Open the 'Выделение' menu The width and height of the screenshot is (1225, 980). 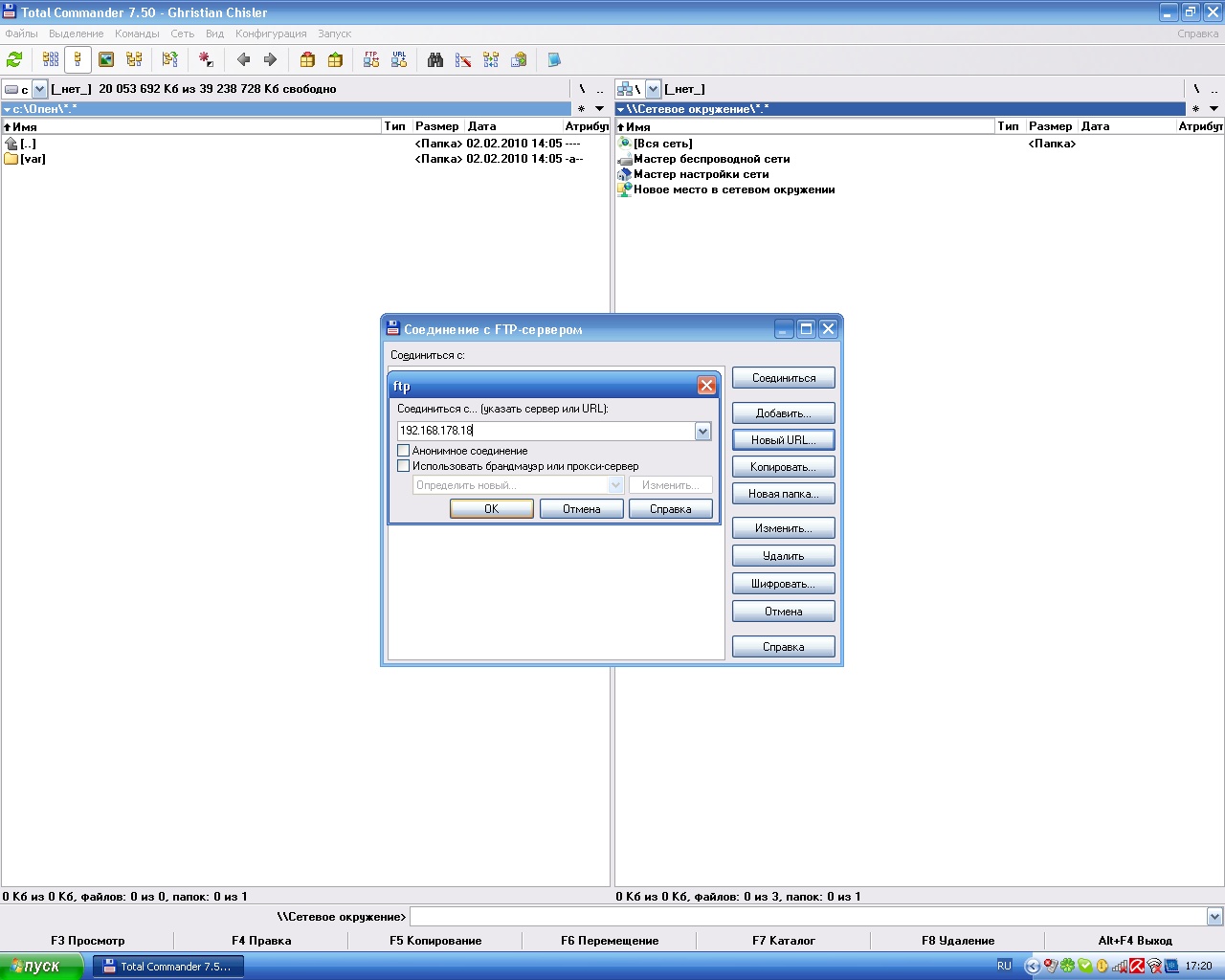(77, 33)
